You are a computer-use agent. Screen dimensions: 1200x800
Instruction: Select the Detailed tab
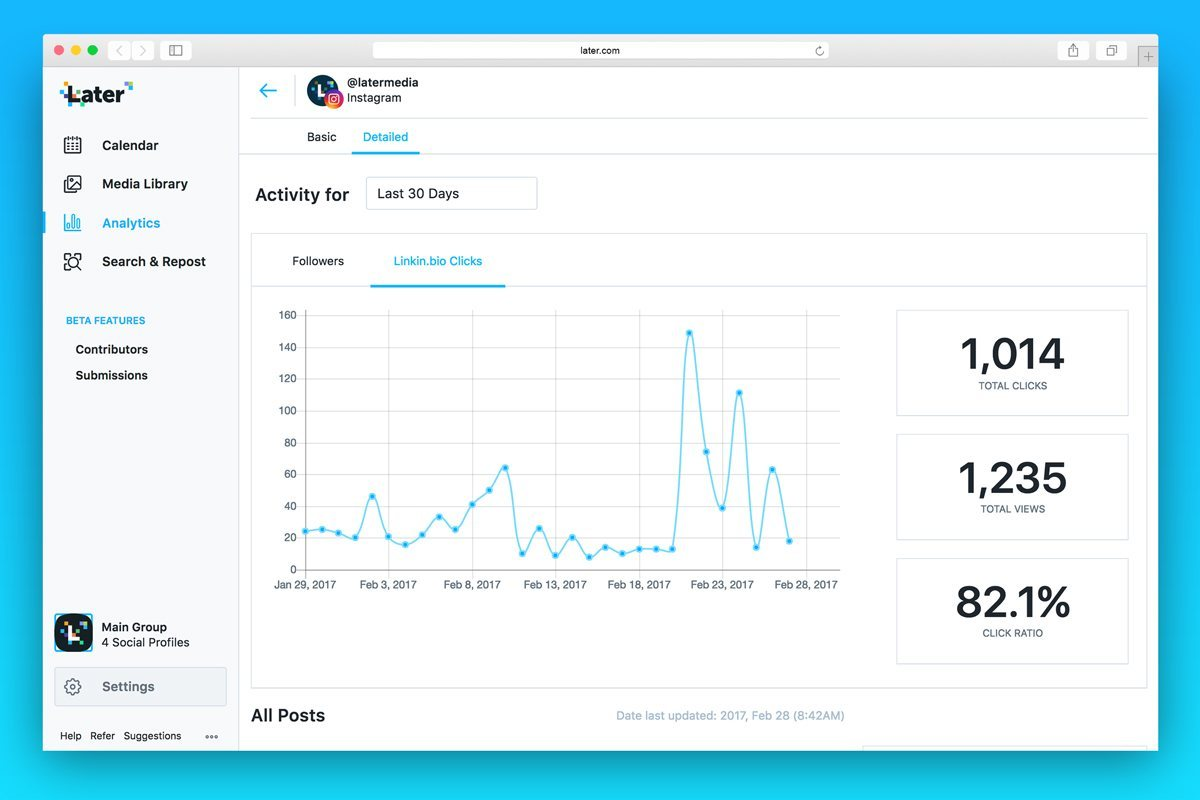(385, 137)
